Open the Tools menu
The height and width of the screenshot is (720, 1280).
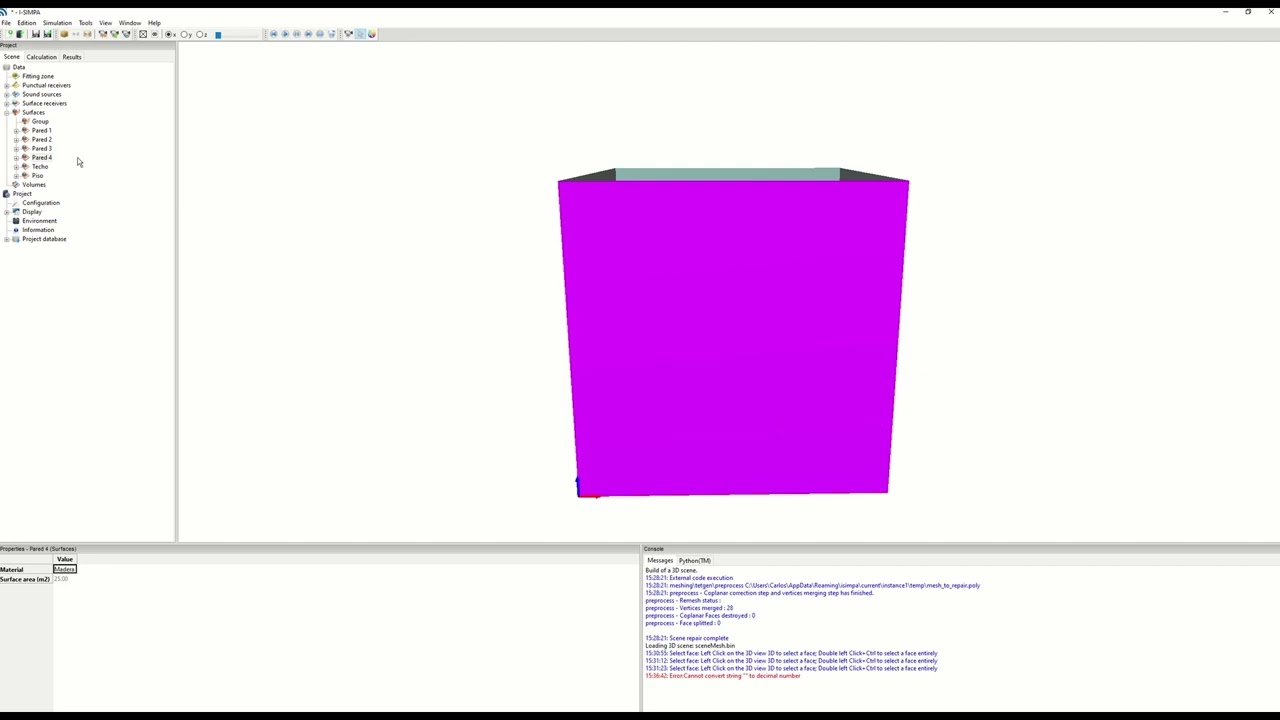click(85, 23)
